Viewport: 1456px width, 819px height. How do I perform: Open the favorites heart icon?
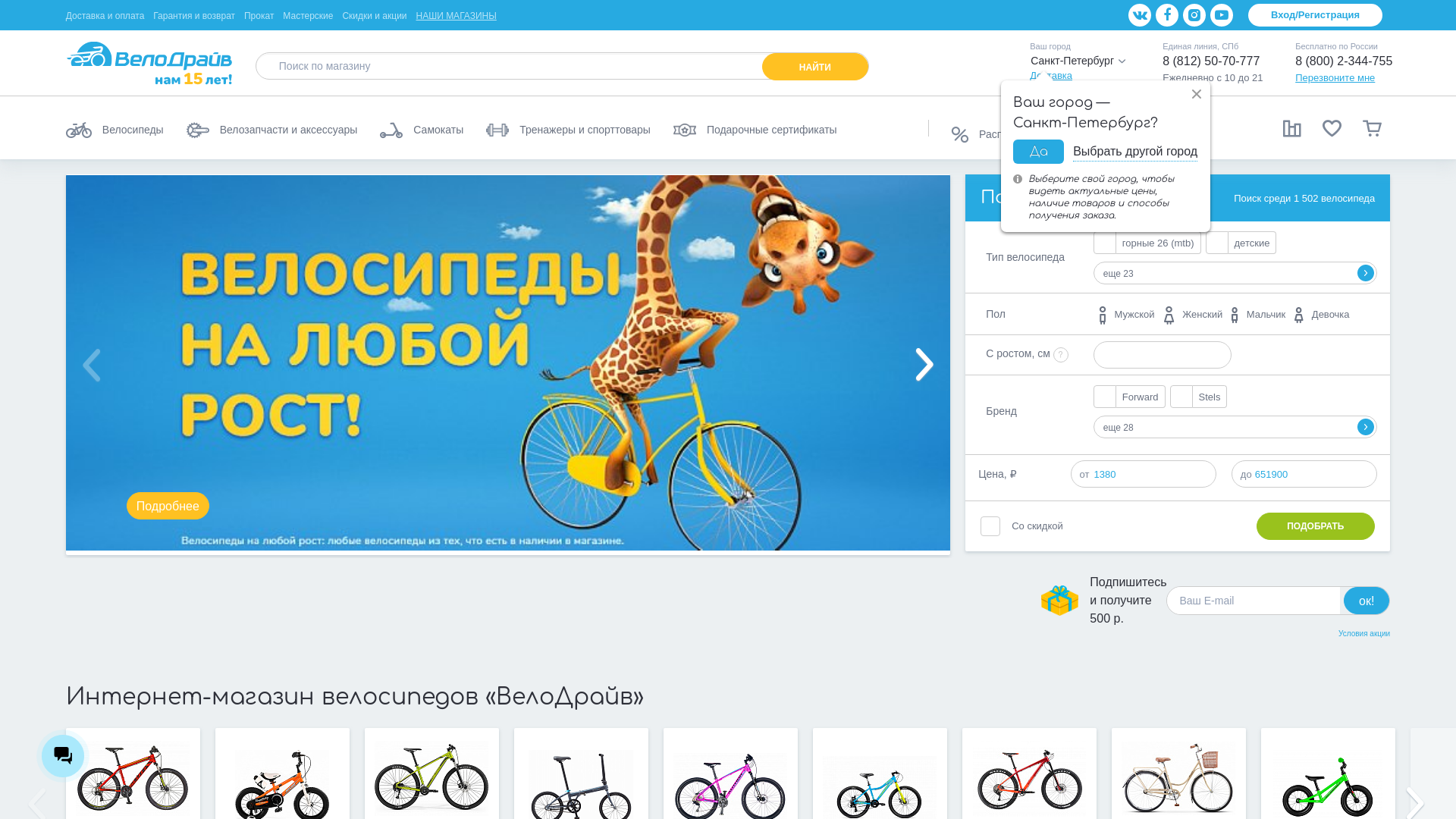tap(1332, 128)
